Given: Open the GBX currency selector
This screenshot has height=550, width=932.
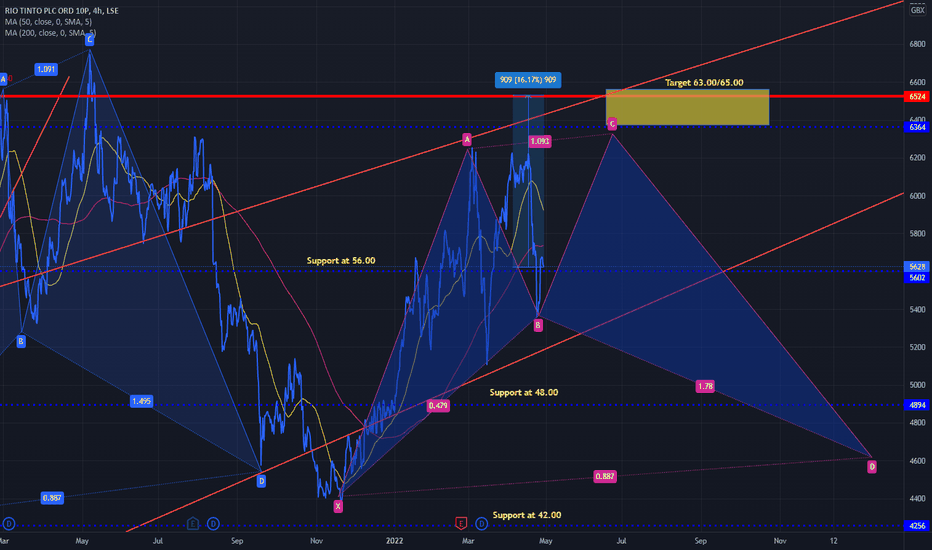Looking at the screenshot, I should pyautogui.click(x=917, y=10).
